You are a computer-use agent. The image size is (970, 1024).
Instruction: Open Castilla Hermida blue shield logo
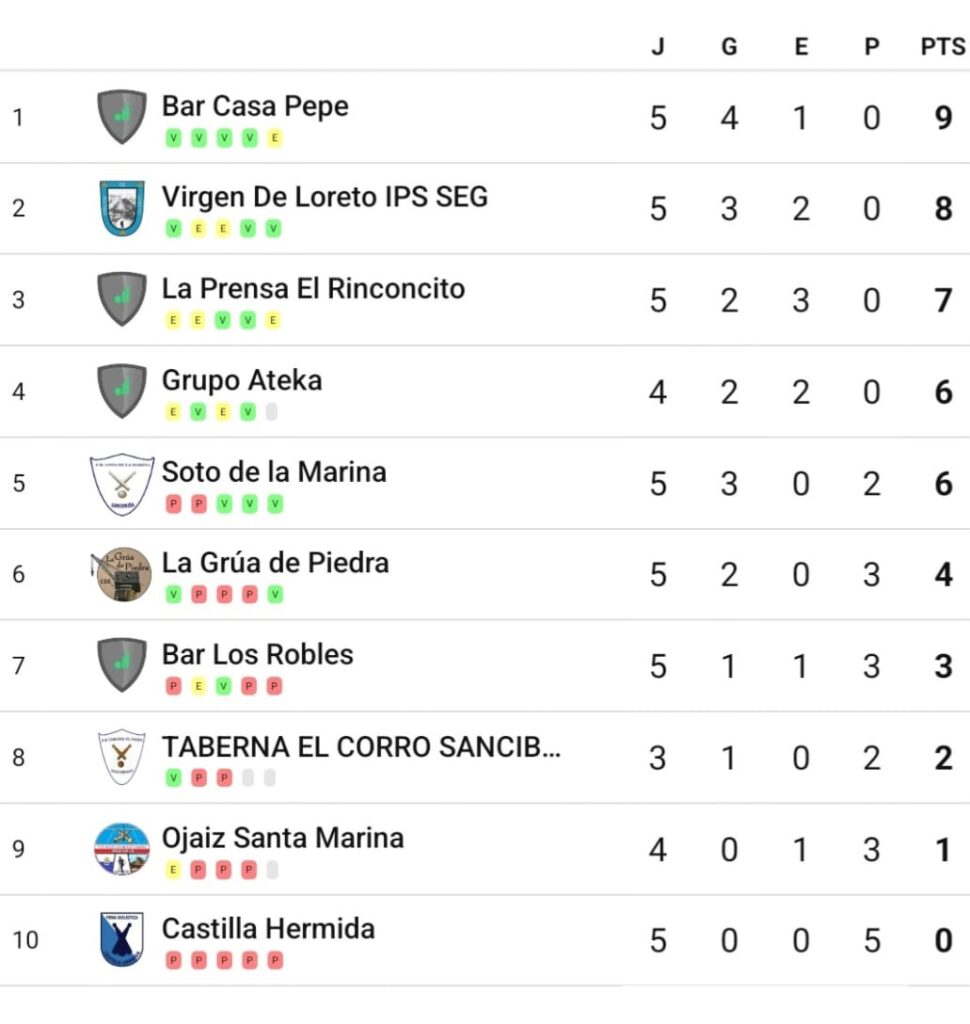point(121,940)
